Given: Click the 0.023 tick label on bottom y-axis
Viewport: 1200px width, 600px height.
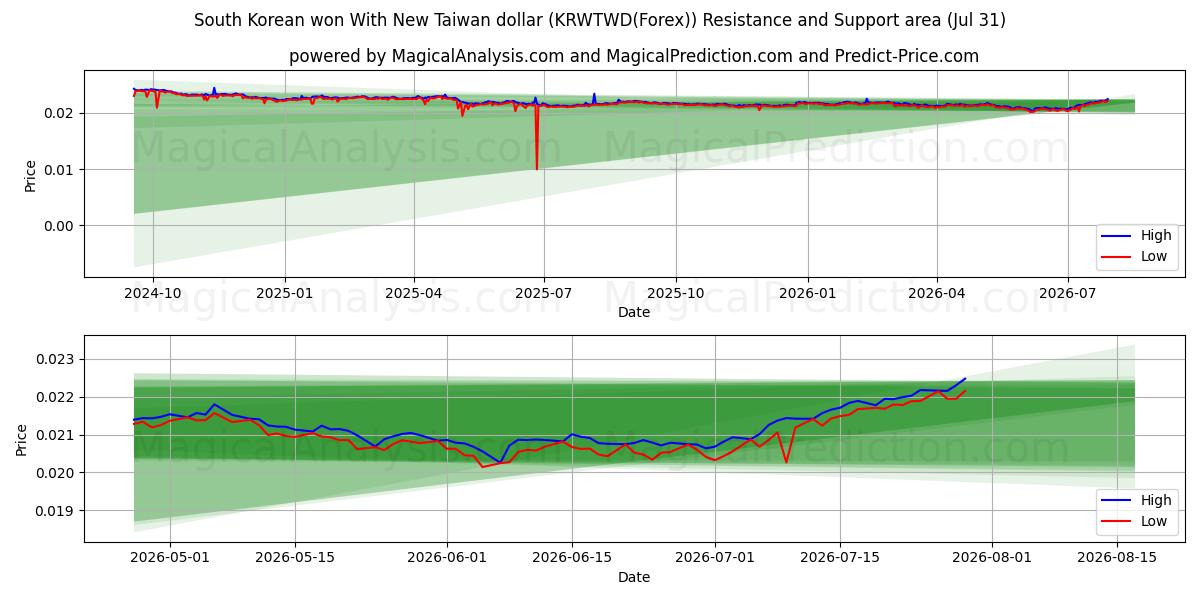Looking at the screenshot, I should pyautogui.click(x=56, y=359).
